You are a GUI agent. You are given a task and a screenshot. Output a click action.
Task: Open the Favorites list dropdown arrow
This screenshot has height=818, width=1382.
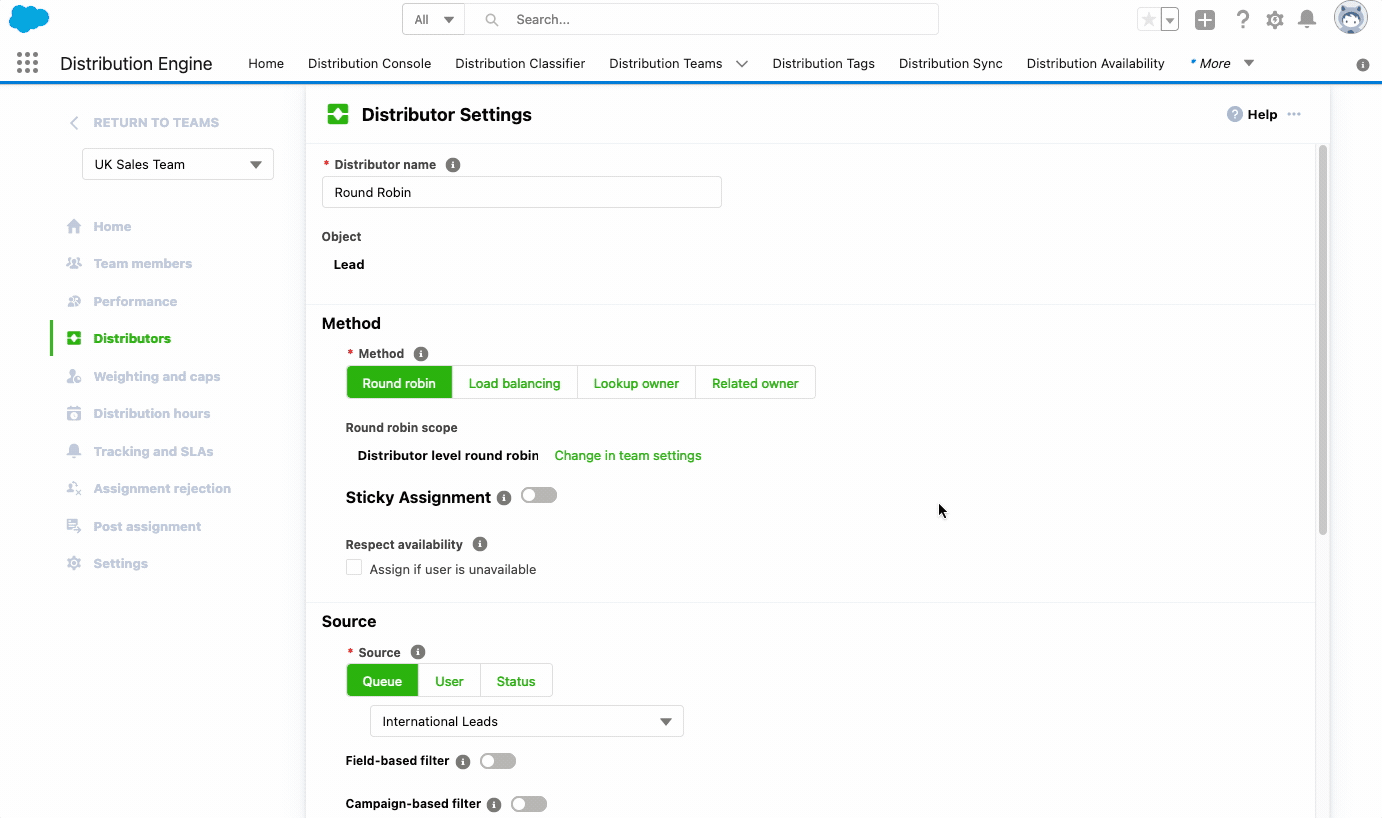pyautogui.click(x=1170, y=20)
